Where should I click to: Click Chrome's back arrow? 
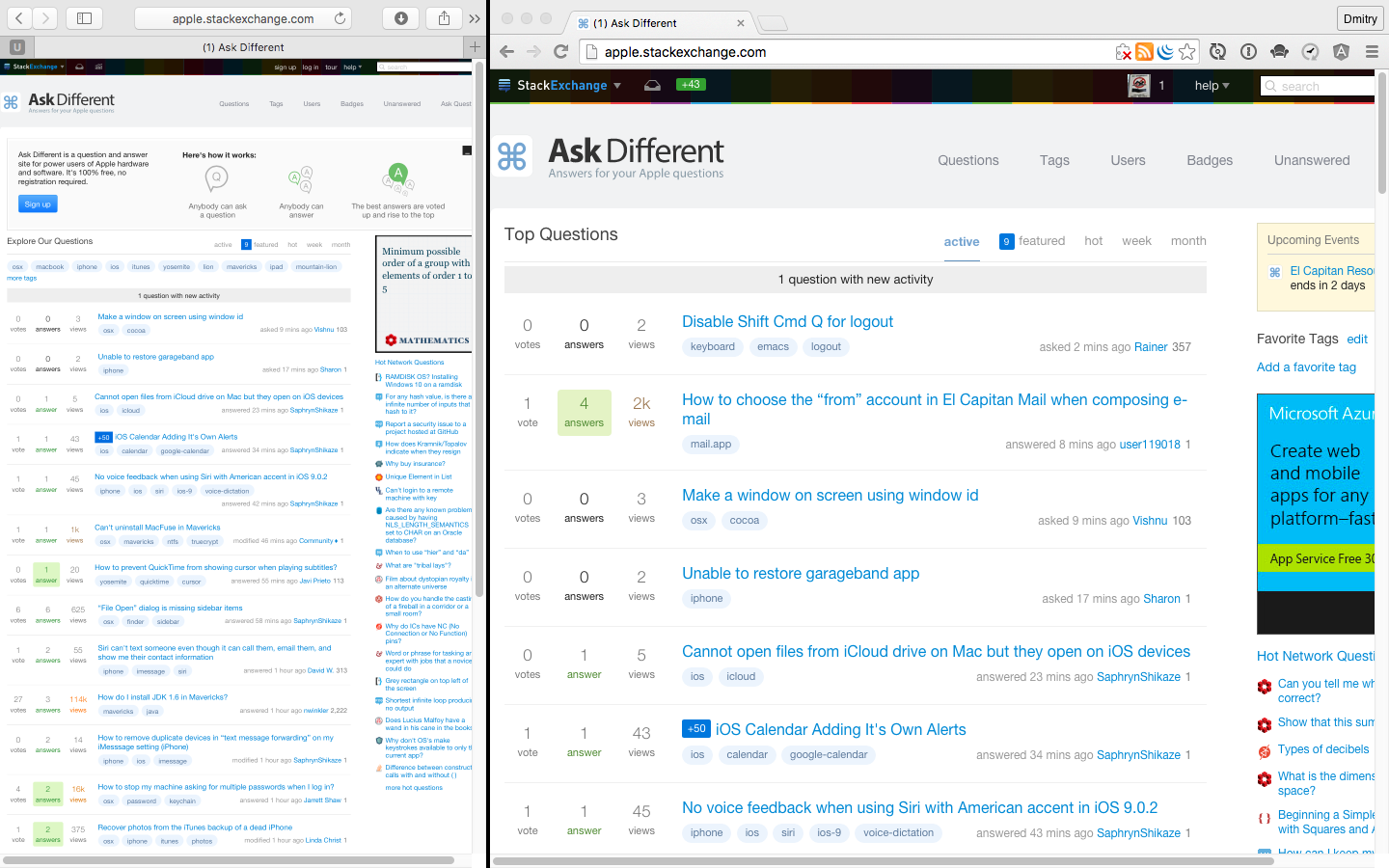(507, 52)
